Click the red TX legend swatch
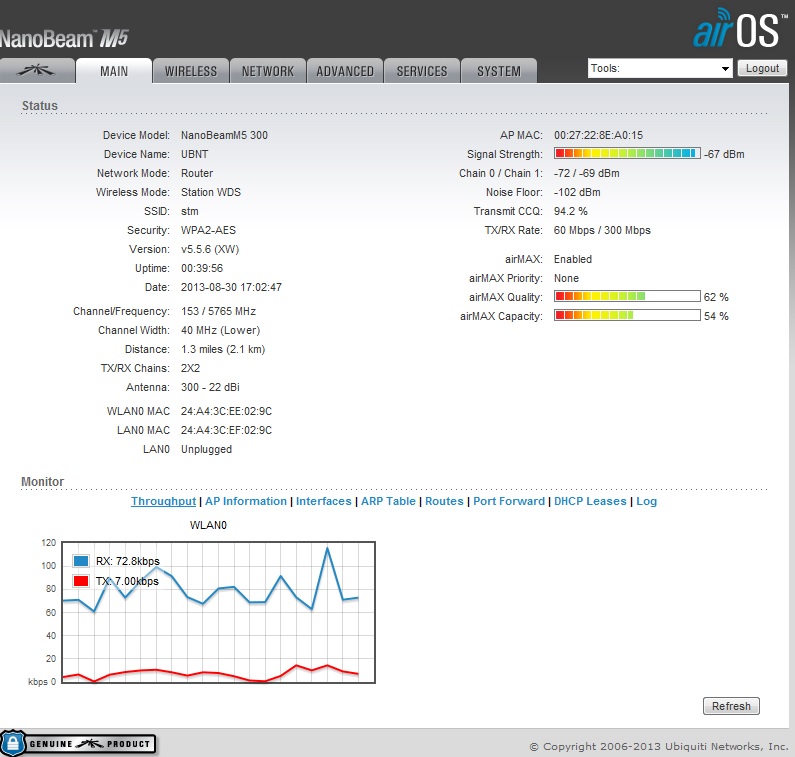This screenshot has width=795, height=757. coord(81,581)
